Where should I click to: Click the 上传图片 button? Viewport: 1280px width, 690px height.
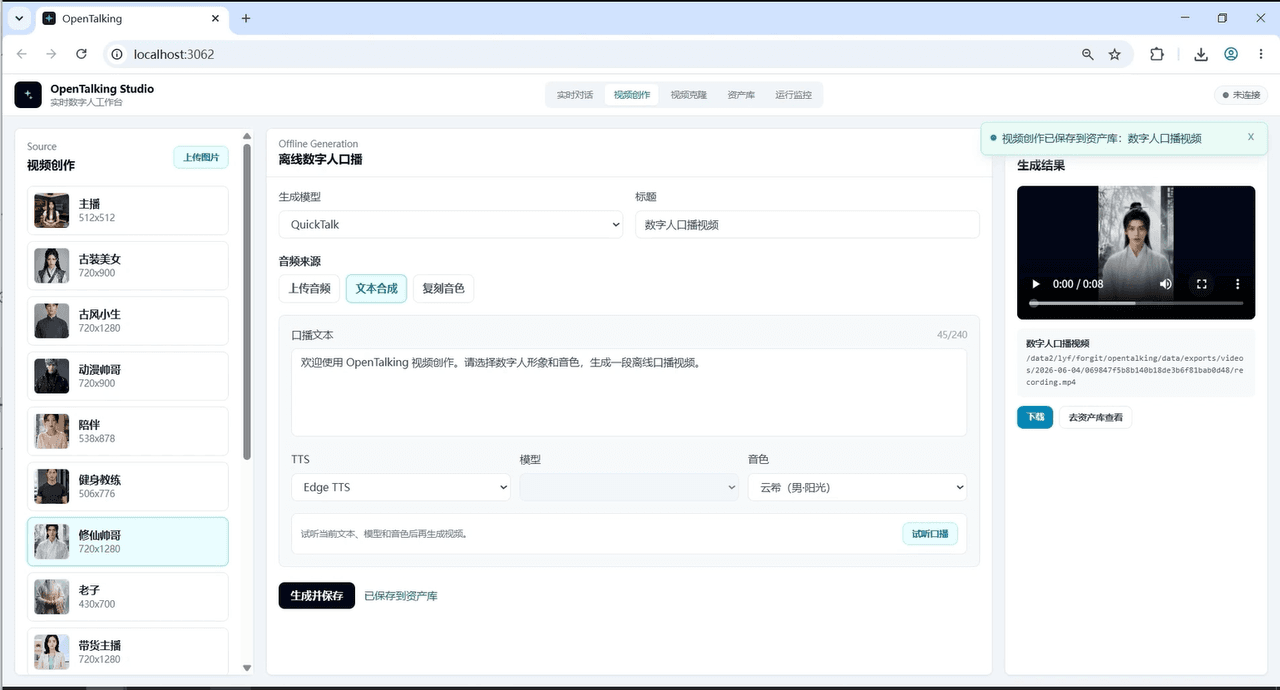pyautogui.click(x=201, y=157)
